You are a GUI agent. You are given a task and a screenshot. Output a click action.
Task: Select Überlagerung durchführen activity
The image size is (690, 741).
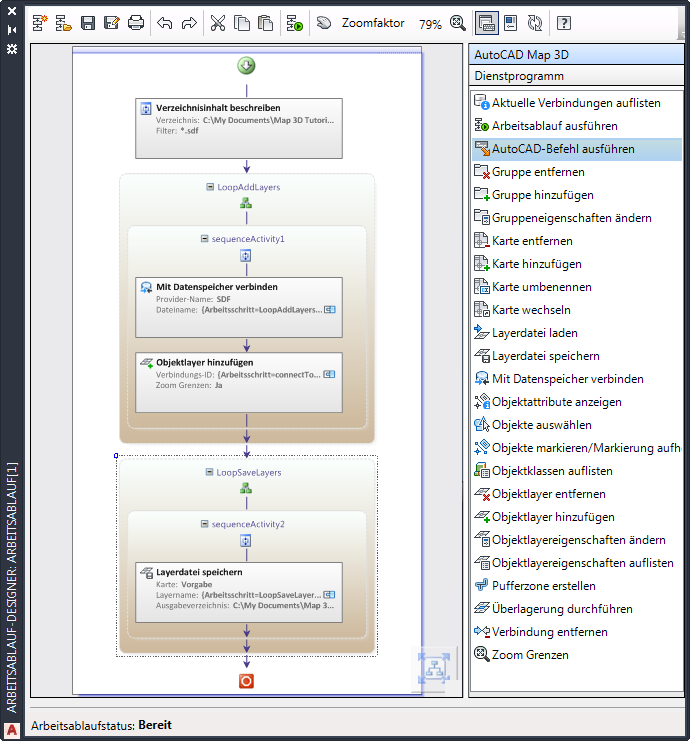coord(577,609)
